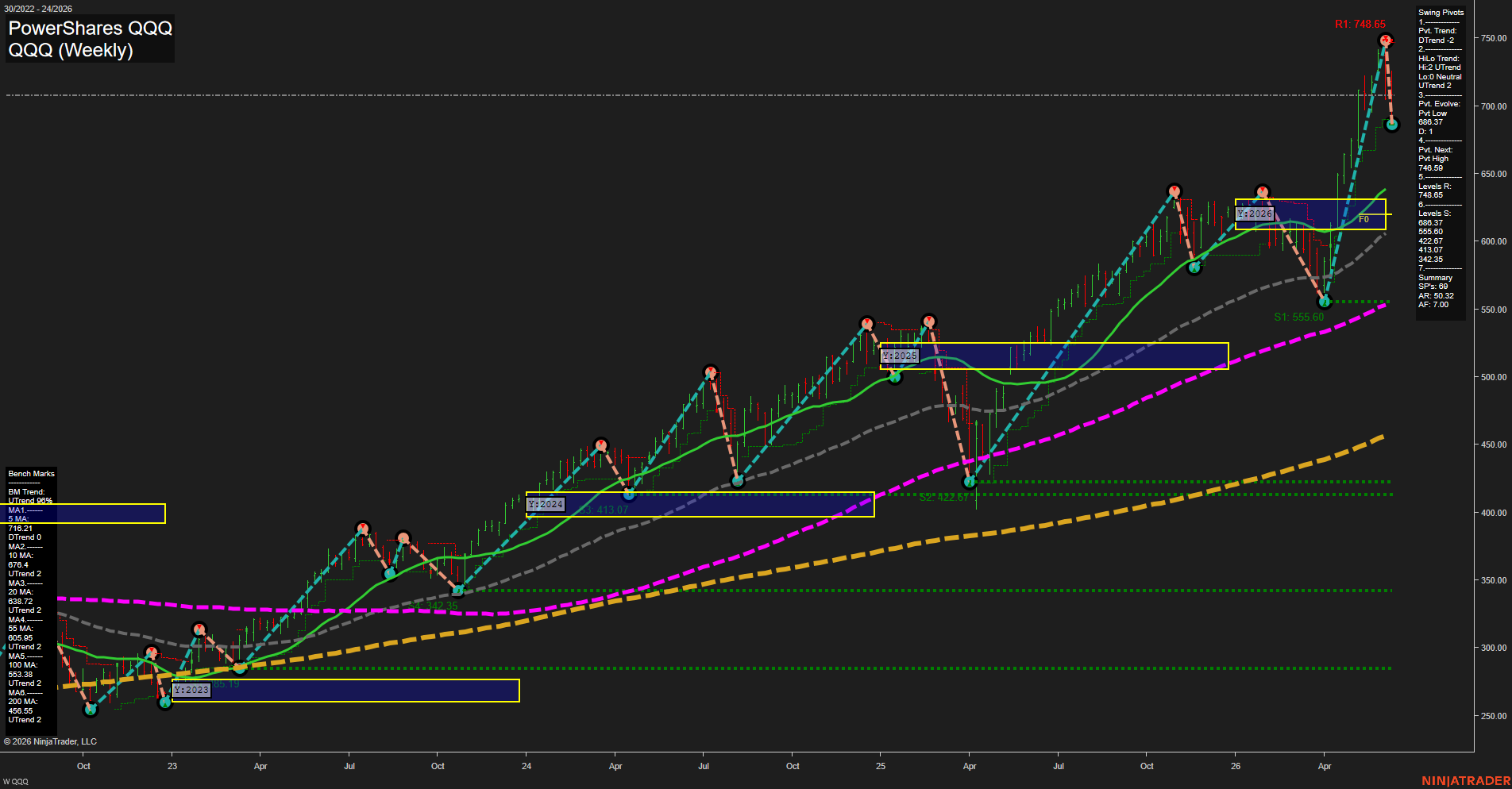Click the AR: 50.32 summary line
The image size is (1512, 789).
pos(1436,296)
